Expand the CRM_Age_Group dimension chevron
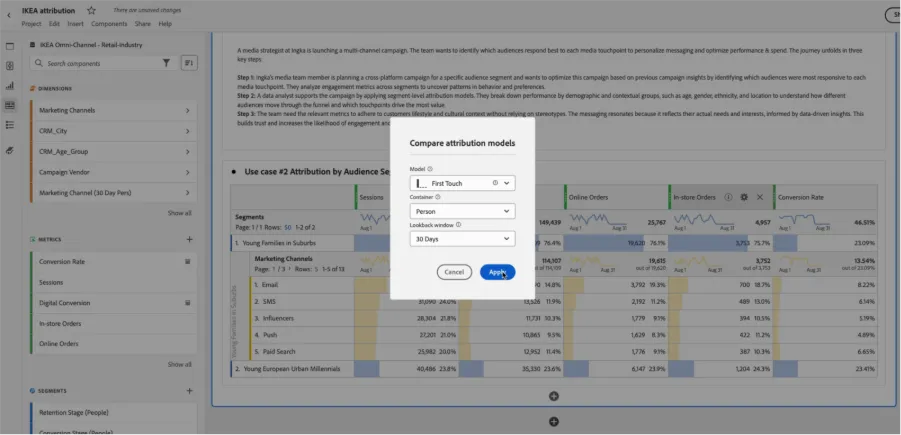Viewport: 901px width, 435px height. pyautogui.click(x=187, y=152)
